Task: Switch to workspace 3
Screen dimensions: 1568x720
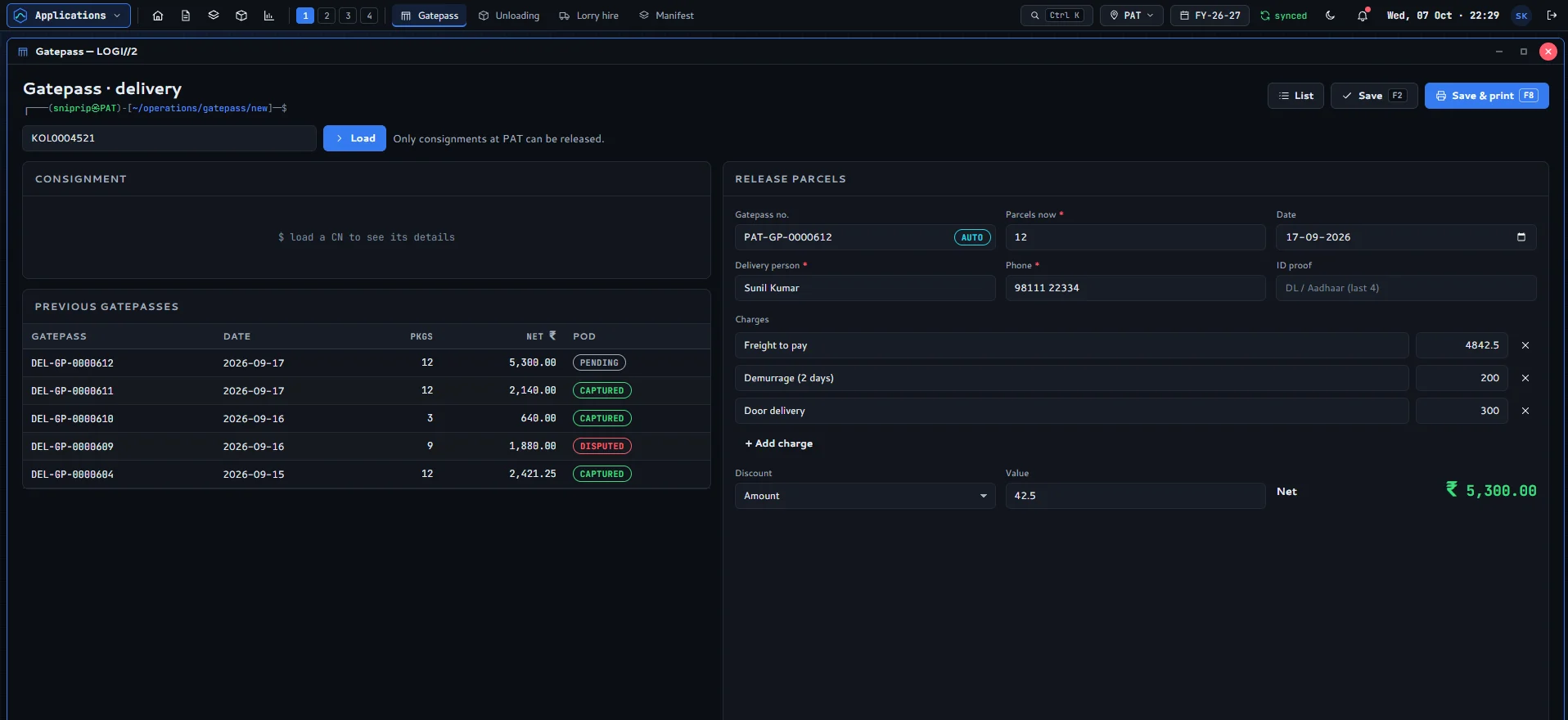Action: [348, 16]
